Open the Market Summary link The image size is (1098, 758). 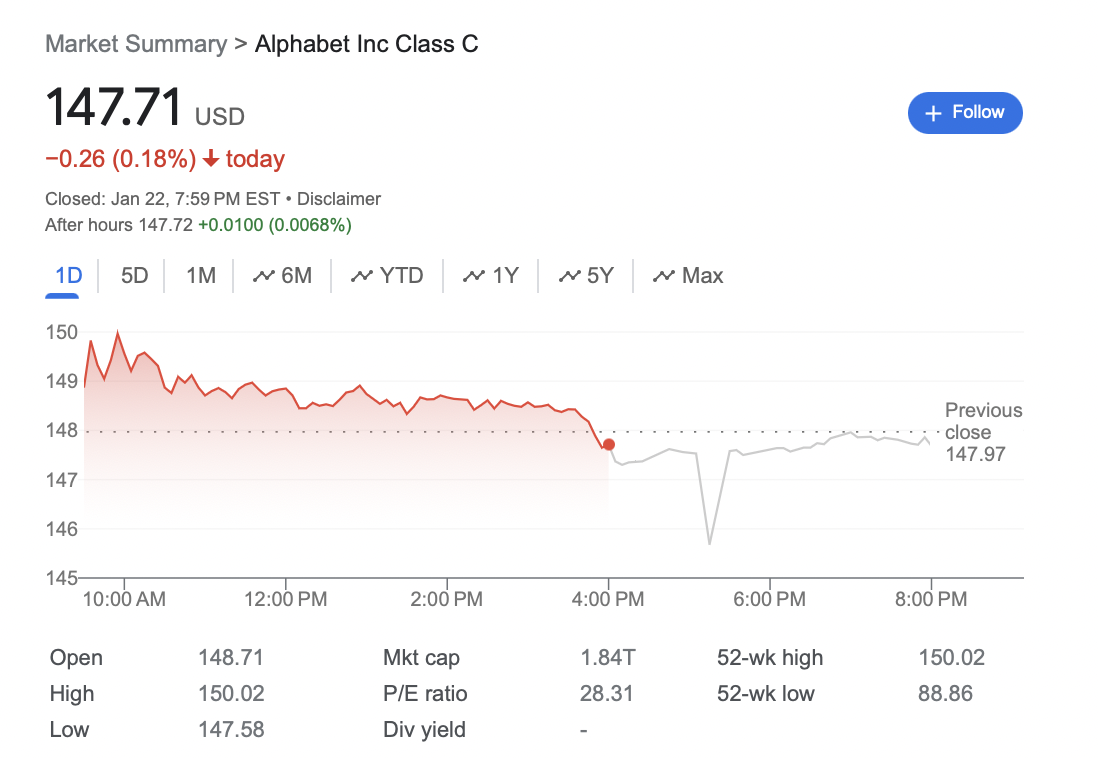pos(136,44)
